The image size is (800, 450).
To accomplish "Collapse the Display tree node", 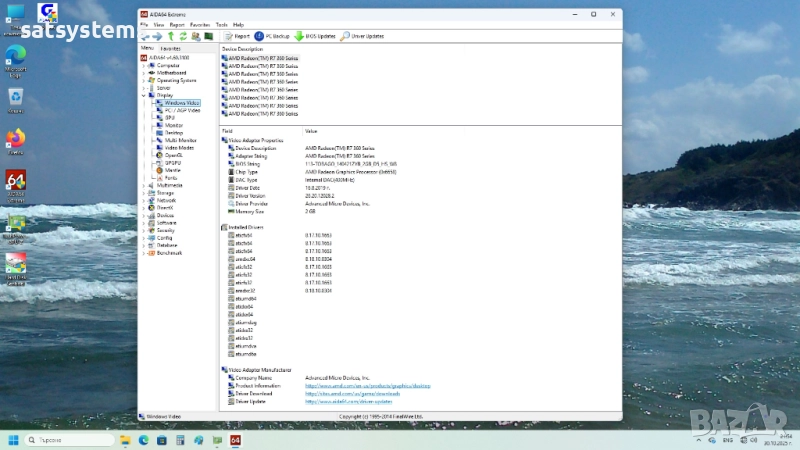I will (143, 95).
